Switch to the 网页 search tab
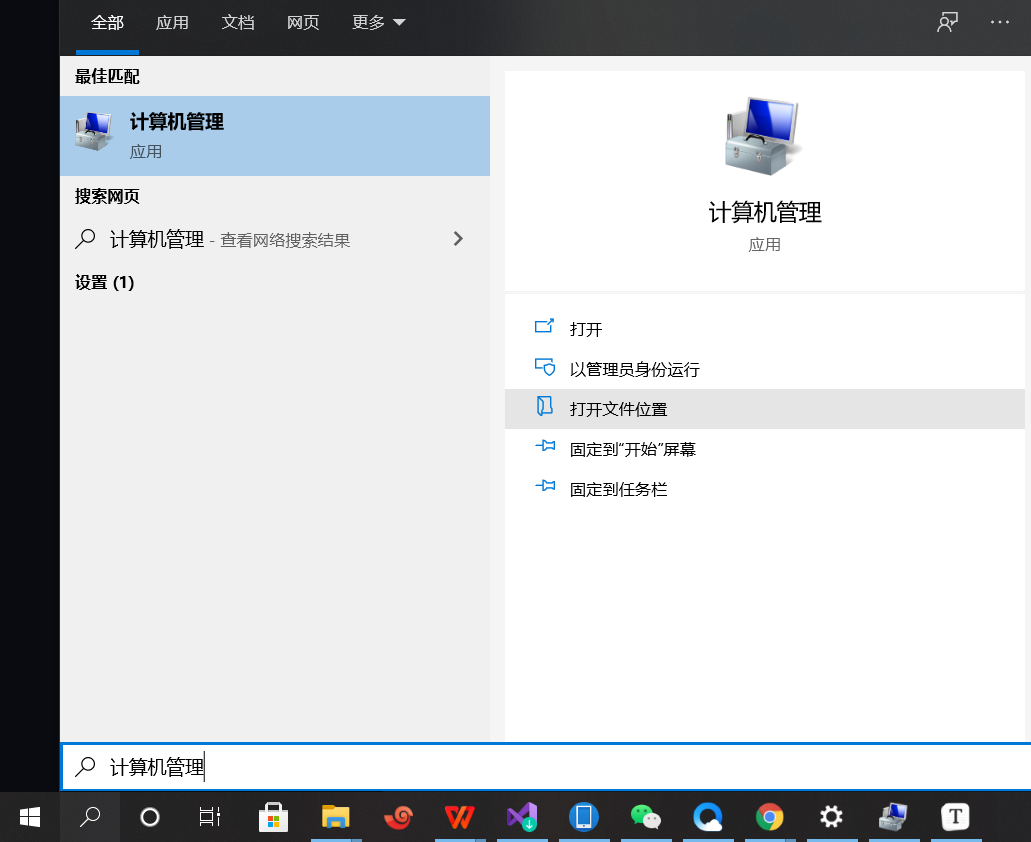The image size is (1031, 842). 302,22
